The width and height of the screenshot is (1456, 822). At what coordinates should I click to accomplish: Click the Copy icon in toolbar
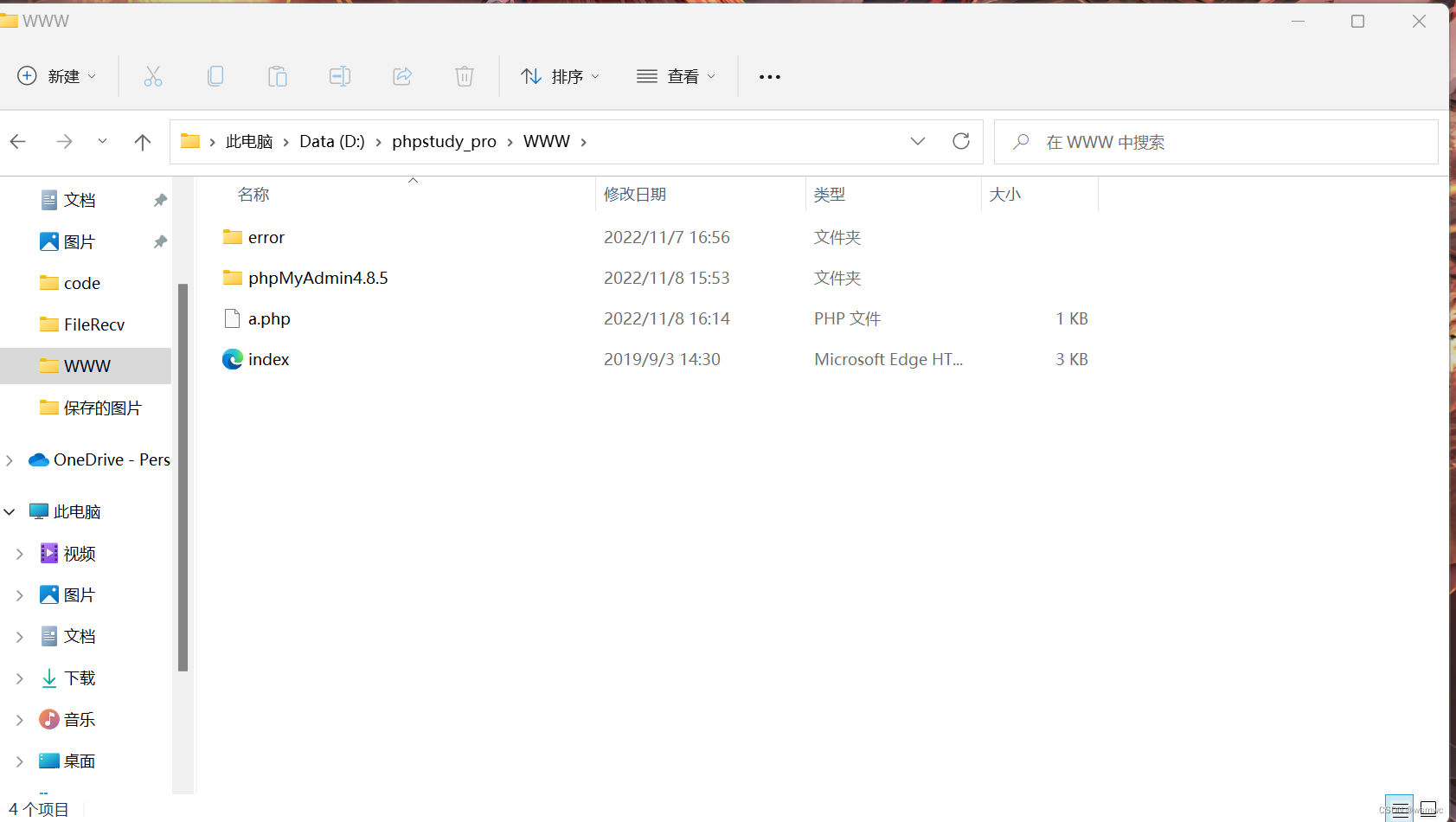tap(215, 76)
